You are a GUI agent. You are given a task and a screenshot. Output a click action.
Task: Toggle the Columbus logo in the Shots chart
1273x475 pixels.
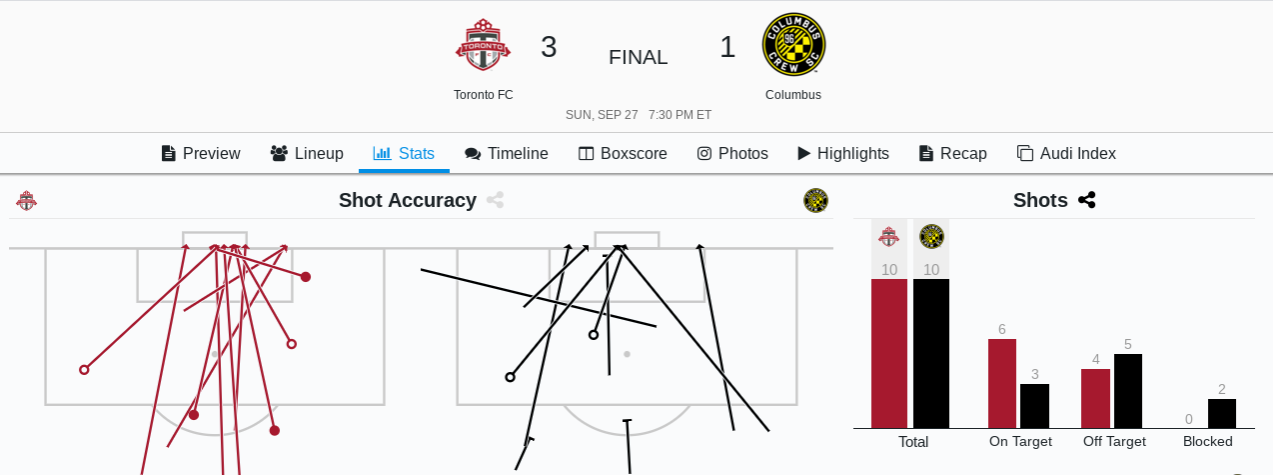(x=932, y=237)
